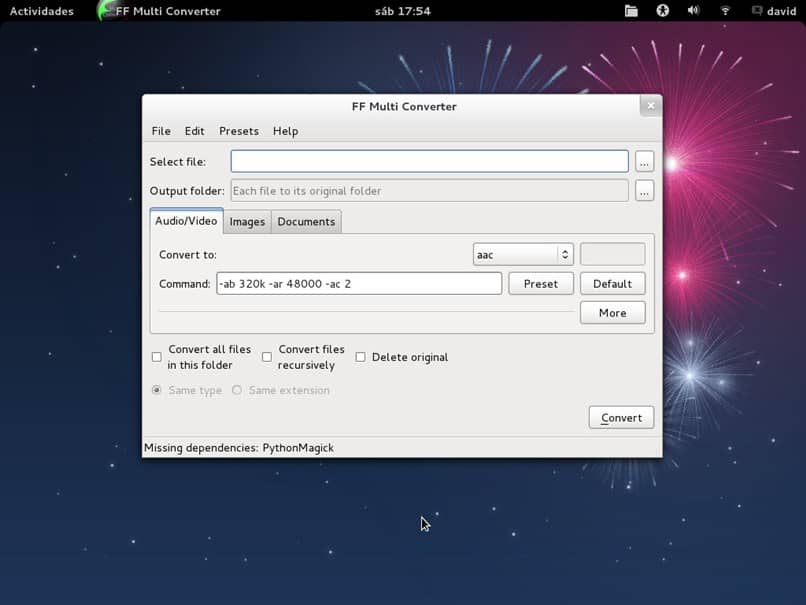Select the Same extension radio button
The width and height of the screenshot is (806, 605).
(236, 390)
